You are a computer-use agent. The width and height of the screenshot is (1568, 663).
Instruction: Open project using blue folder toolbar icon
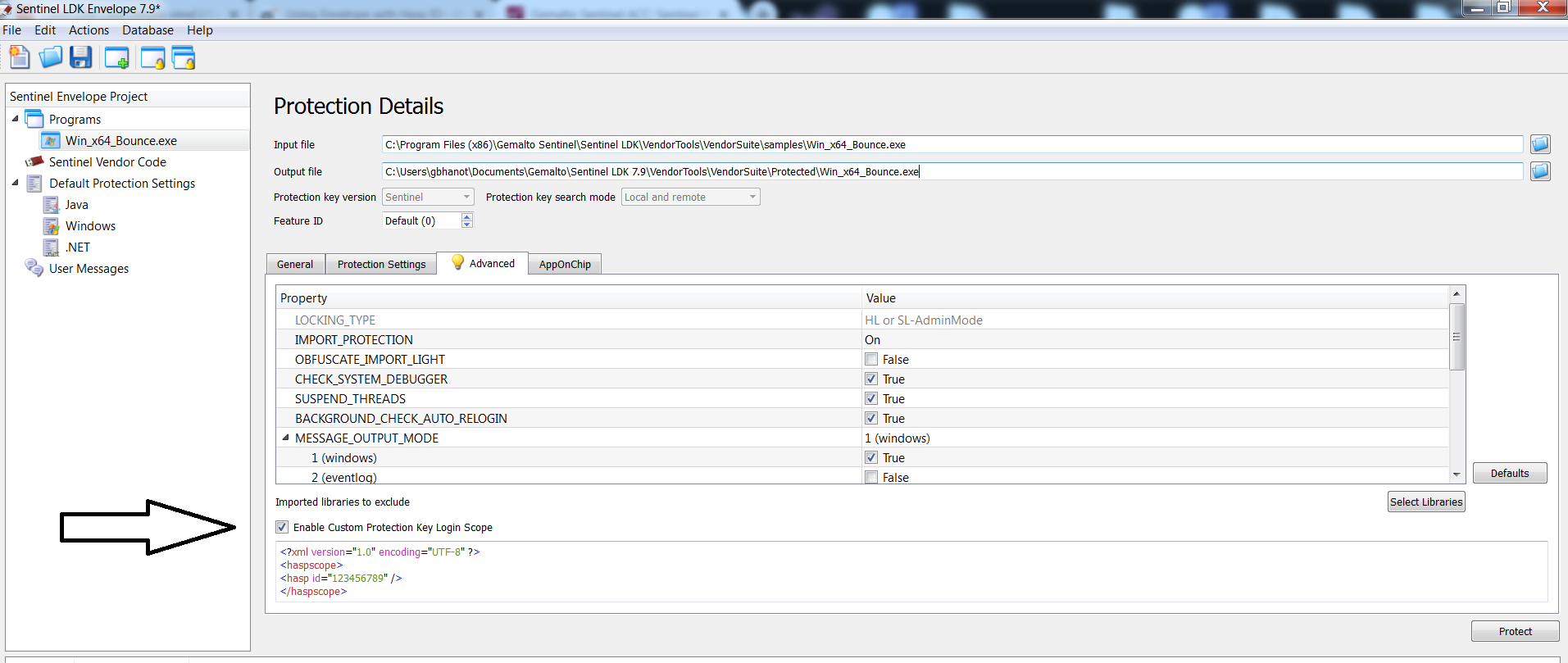50,57
